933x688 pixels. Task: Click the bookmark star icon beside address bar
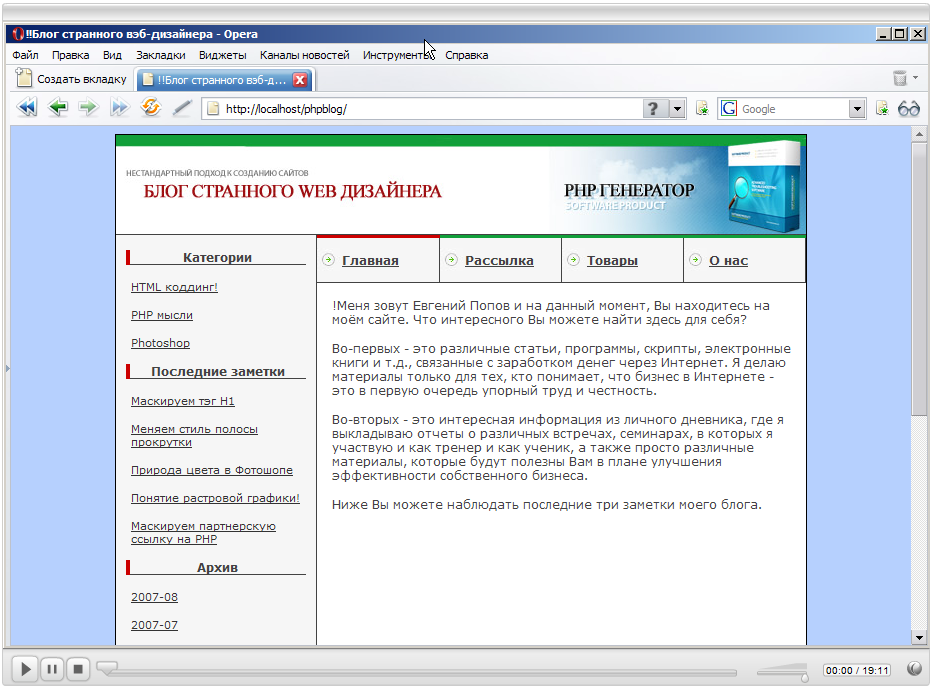tap(703, 109)
